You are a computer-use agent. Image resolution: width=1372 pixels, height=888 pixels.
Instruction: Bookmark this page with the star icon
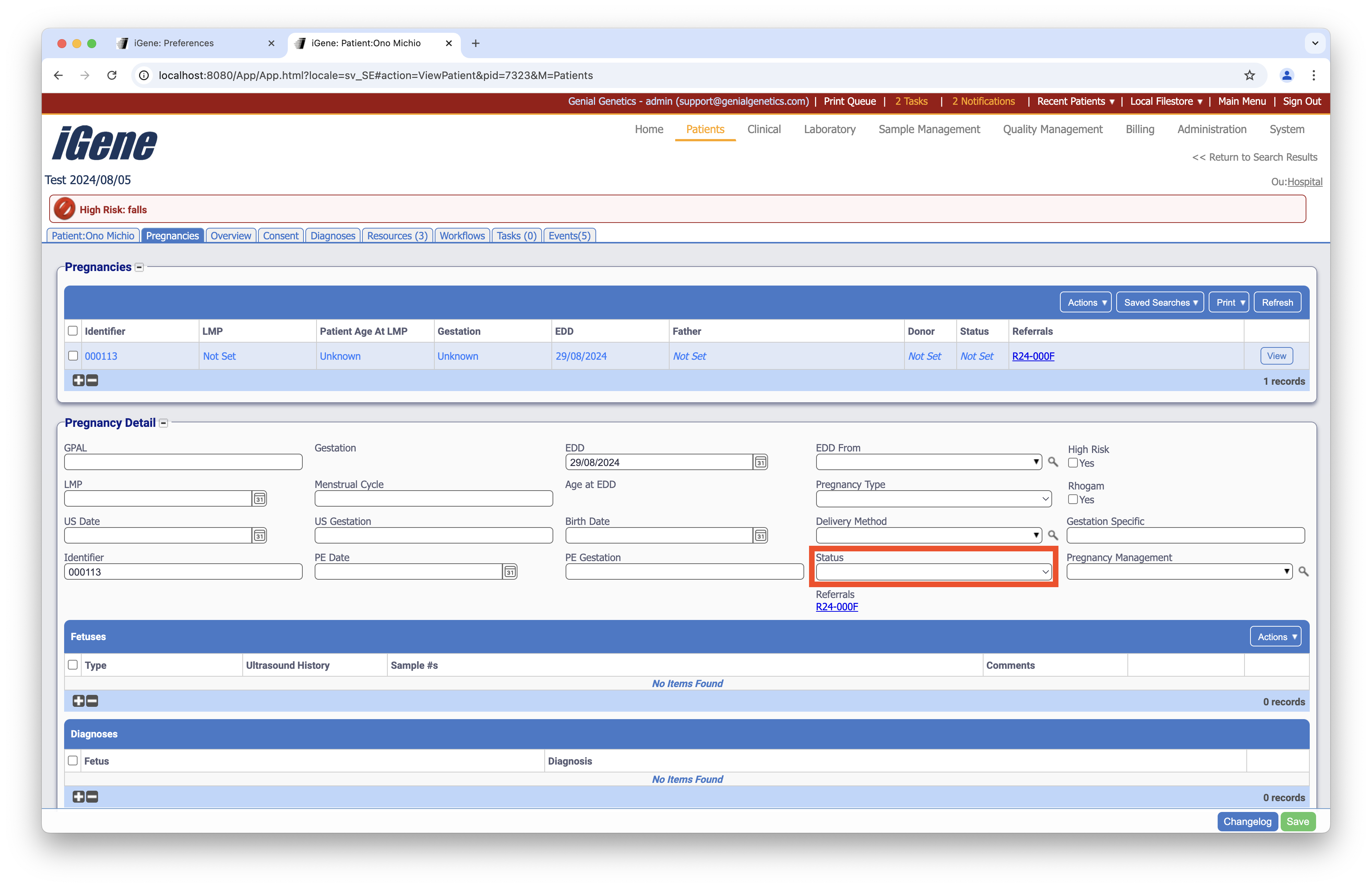(1249, 75)
